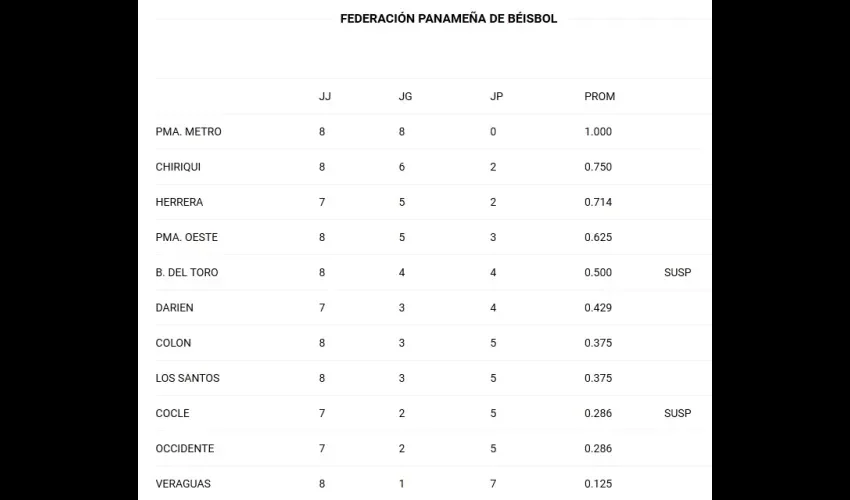Select the JG column header

click(405, 97)
